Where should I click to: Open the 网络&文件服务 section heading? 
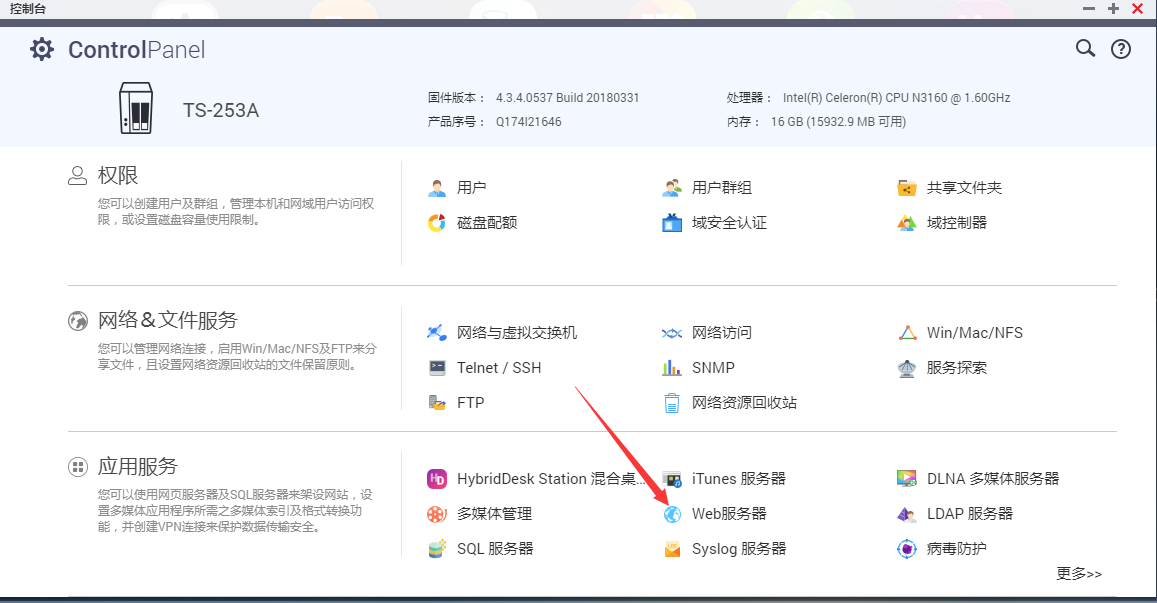click(x=167, y=320)
